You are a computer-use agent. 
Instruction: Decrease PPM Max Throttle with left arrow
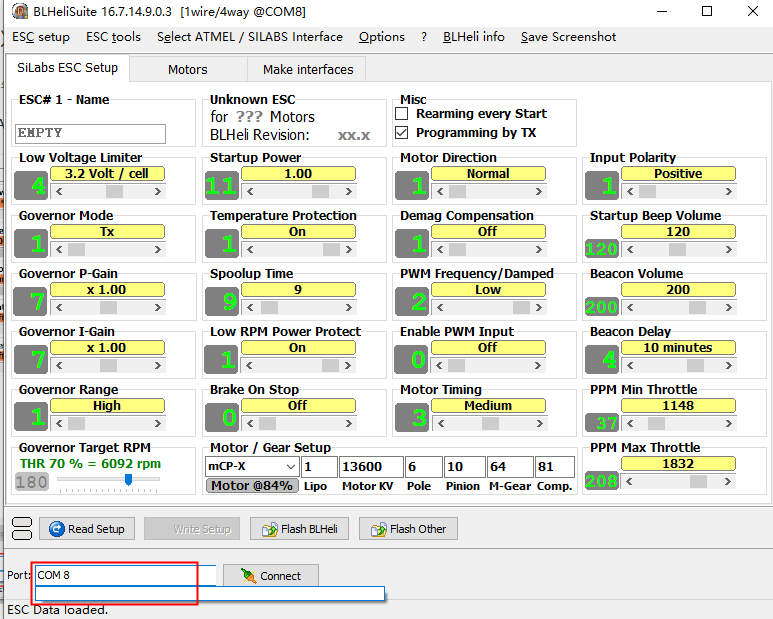click(629, 481)
